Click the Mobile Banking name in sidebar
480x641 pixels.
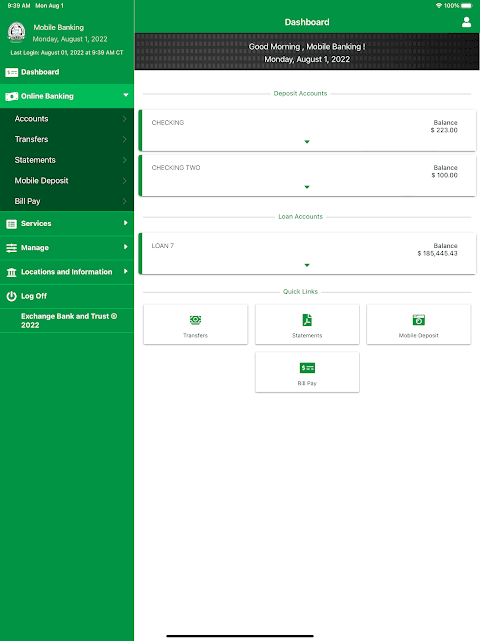pyautogui.click(x=58, y=27)
